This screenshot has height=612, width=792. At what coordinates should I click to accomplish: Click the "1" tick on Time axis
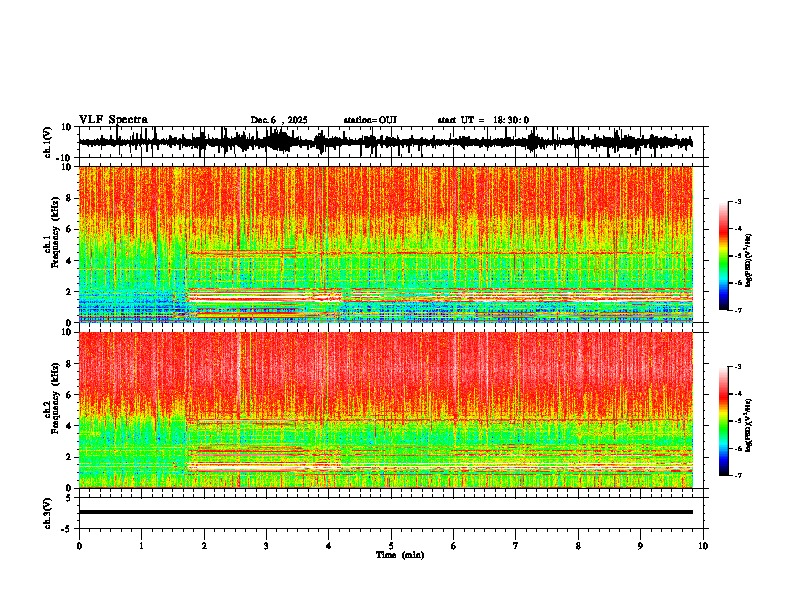(x=141, y=546)
